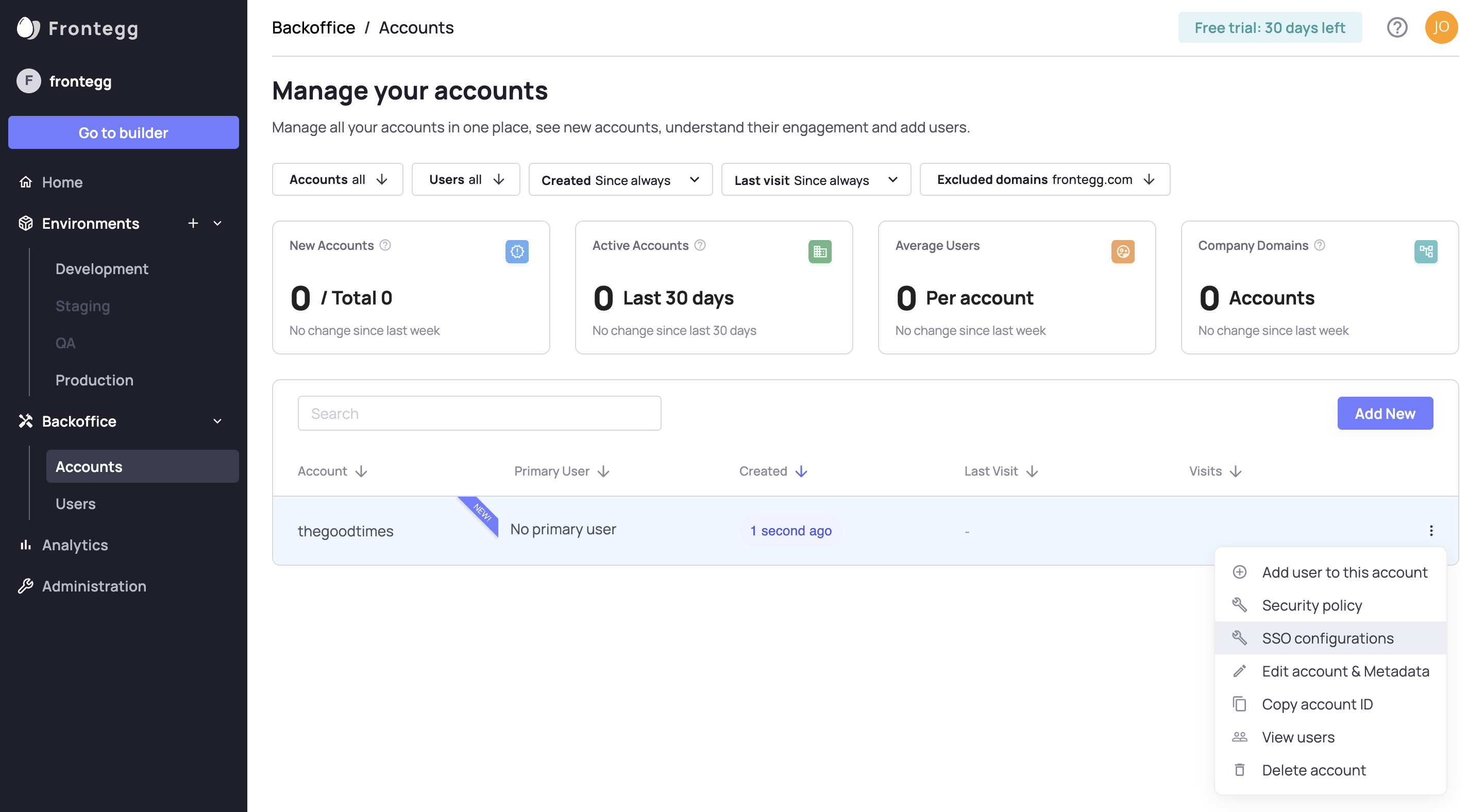Click the plus icon next to Environments
This screenshot has height=812, width=1484.
[193, 223]
